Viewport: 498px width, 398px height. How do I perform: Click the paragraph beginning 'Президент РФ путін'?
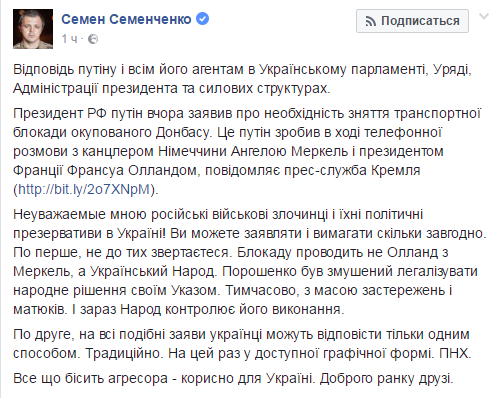[247, 151]
